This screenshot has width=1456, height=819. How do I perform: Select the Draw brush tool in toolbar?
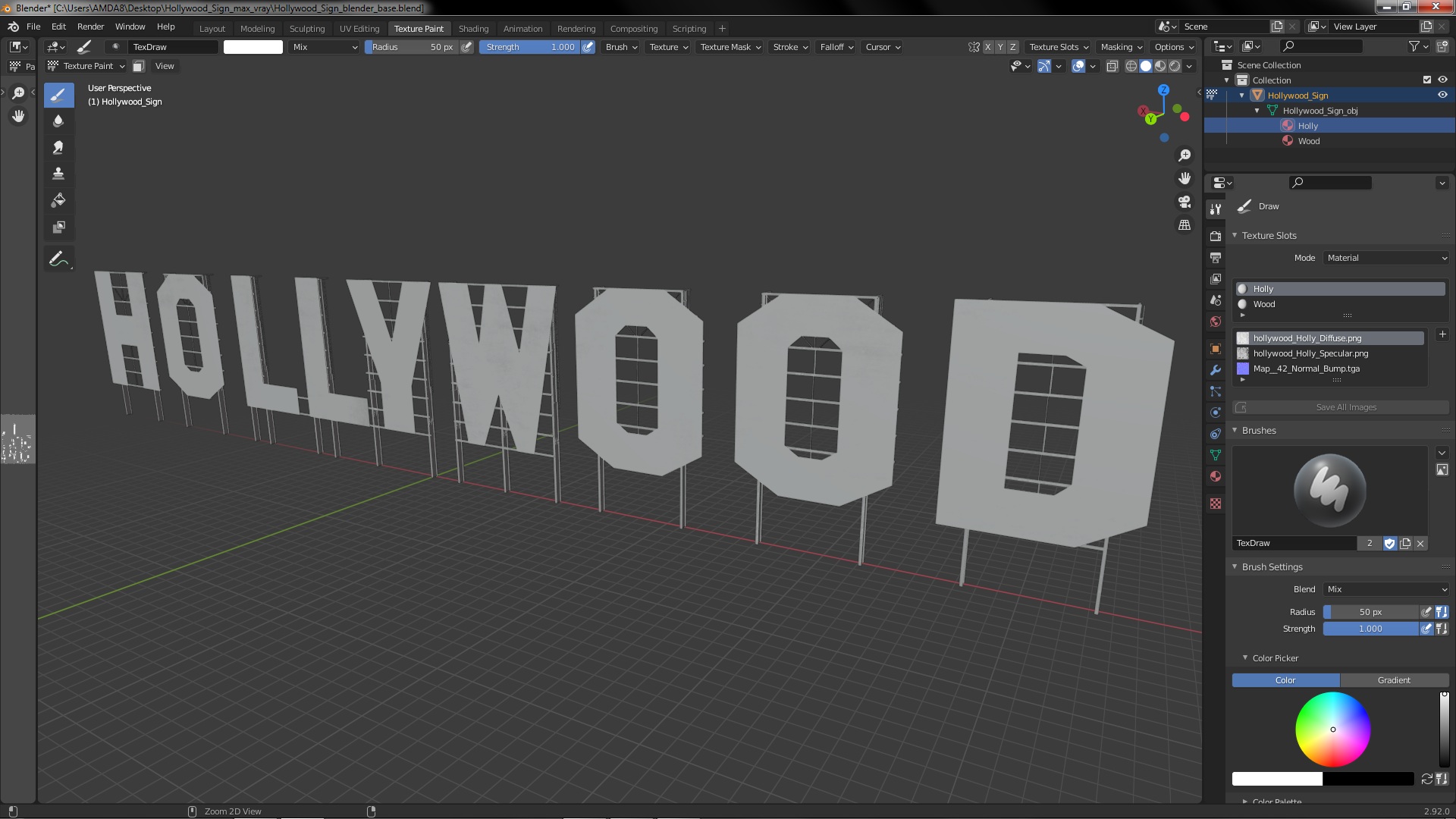tap(58, 95)
